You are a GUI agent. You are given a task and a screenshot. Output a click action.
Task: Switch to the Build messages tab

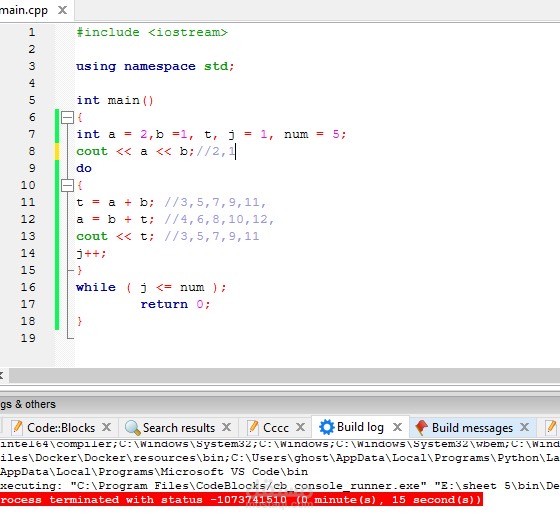472,428
